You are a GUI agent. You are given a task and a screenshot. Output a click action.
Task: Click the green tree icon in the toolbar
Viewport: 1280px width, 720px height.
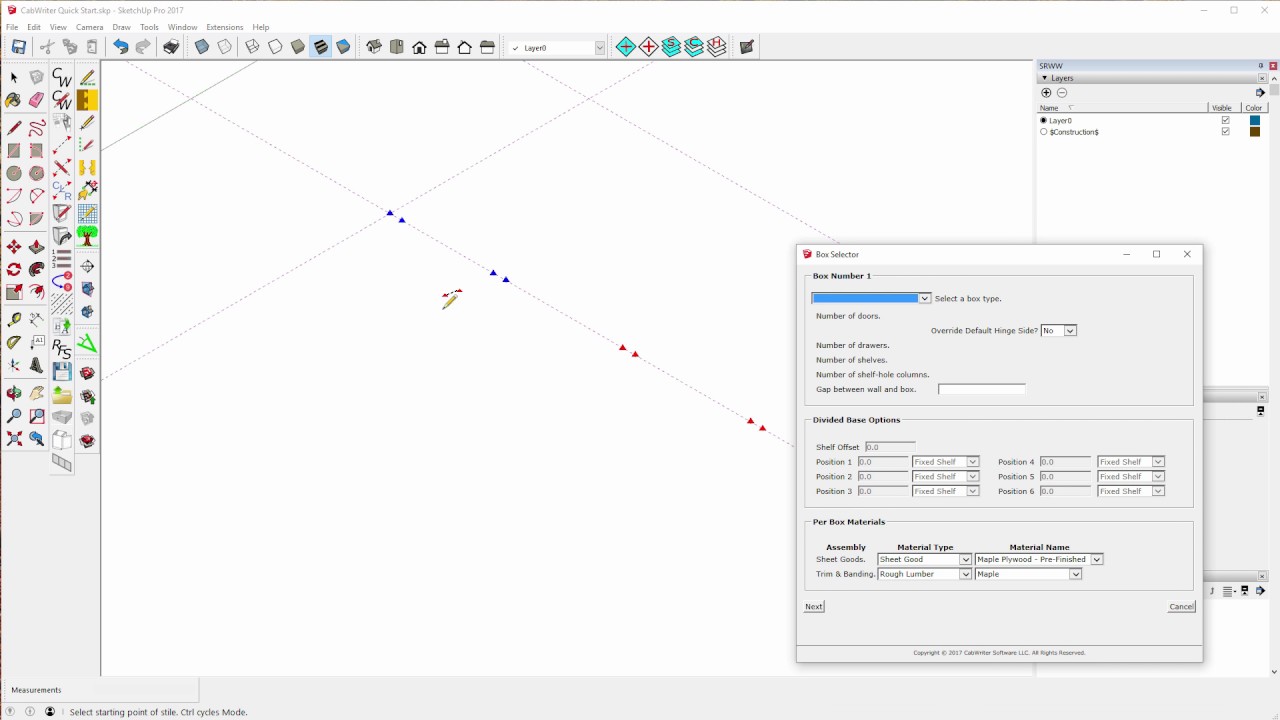[x=87, y=236]
